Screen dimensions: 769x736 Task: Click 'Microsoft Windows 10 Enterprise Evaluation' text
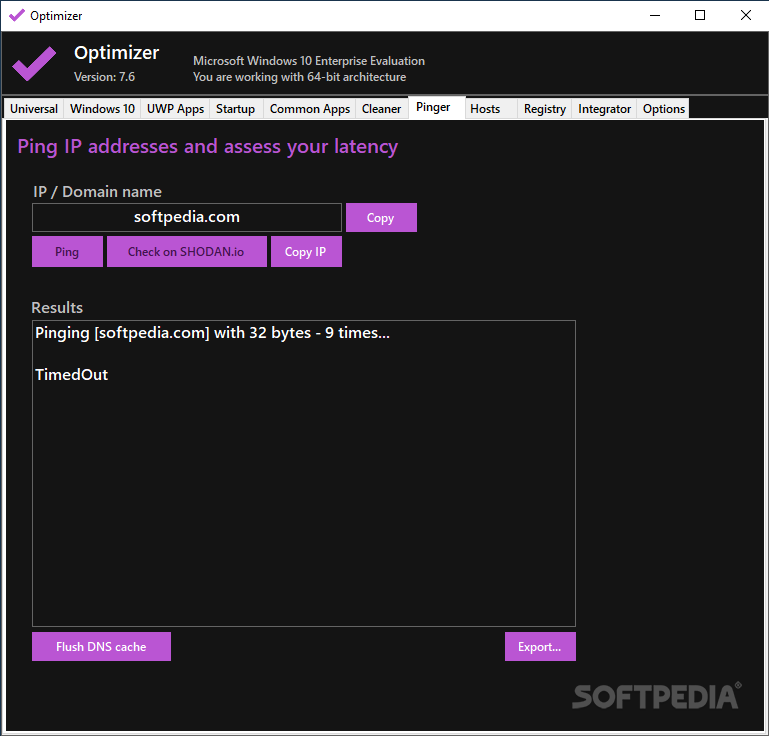(x=309, y=61)
